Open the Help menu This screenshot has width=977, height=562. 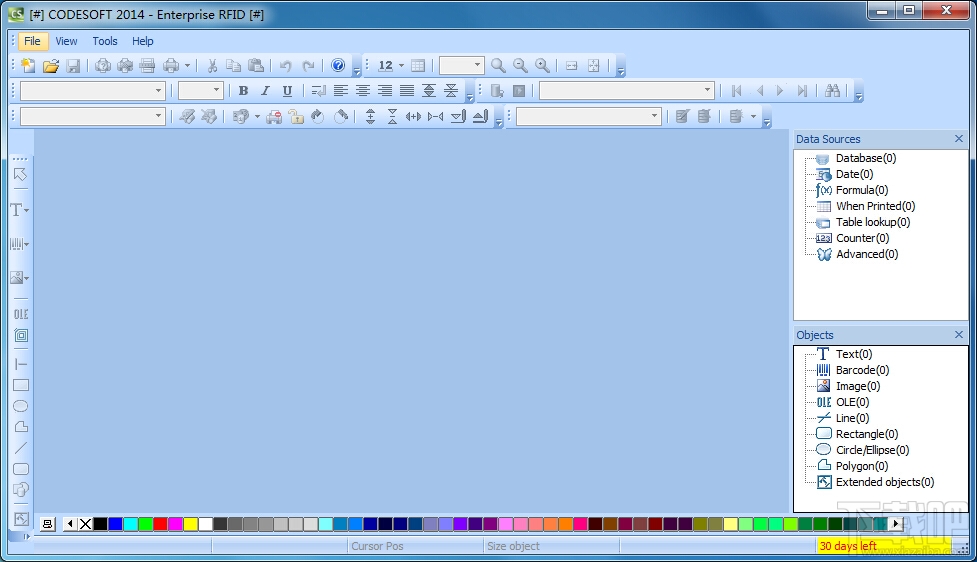143,41
